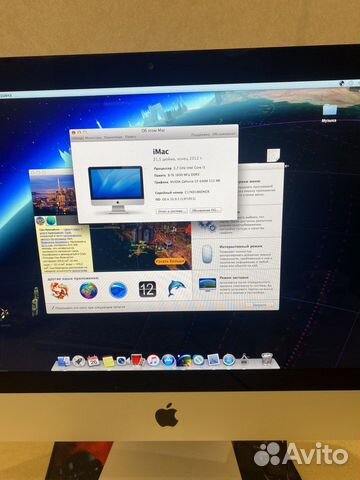Launch iTunes from the Dock

[x=153, y=361]
